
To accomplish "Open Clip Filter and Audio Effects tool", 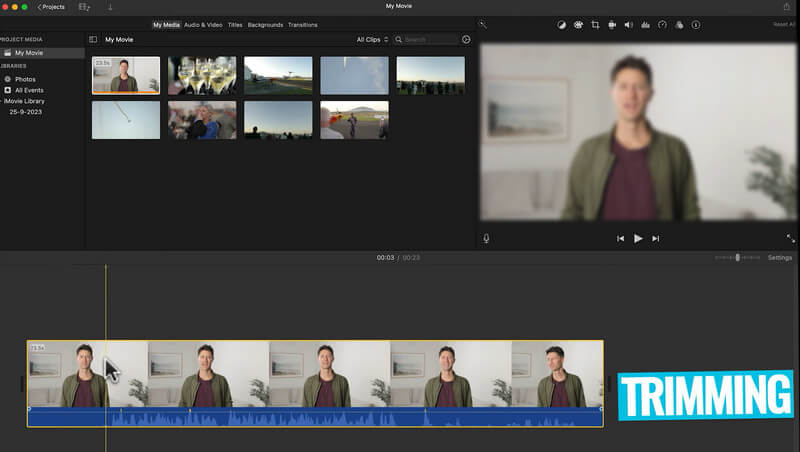I will pos(679,24).
